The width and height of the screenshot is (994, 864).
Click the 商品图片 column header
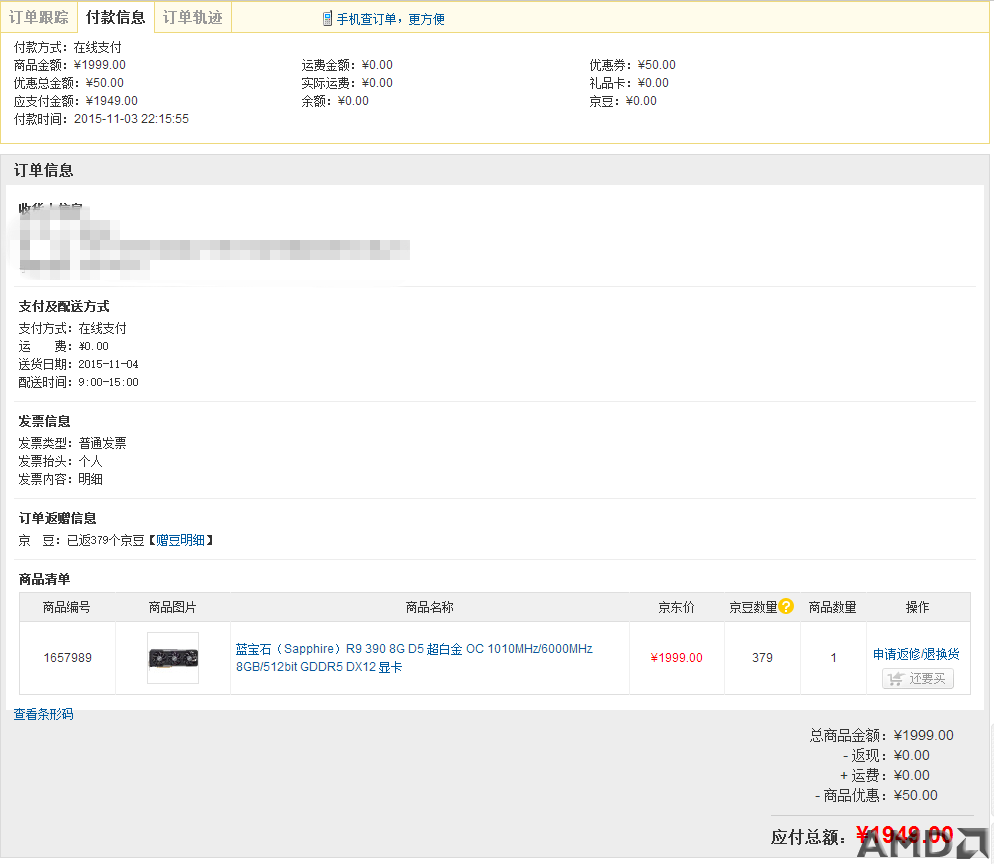tap(172, 607)
